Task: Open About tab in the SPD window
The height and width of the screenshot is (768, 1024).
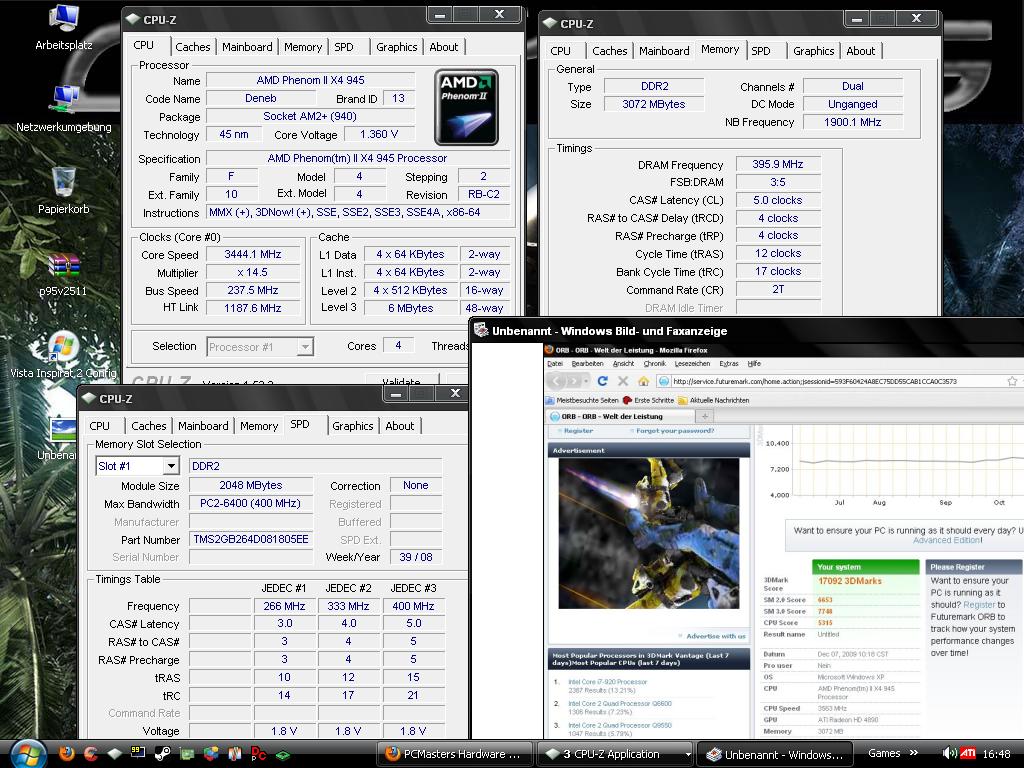Action: [x=400, y=426]
